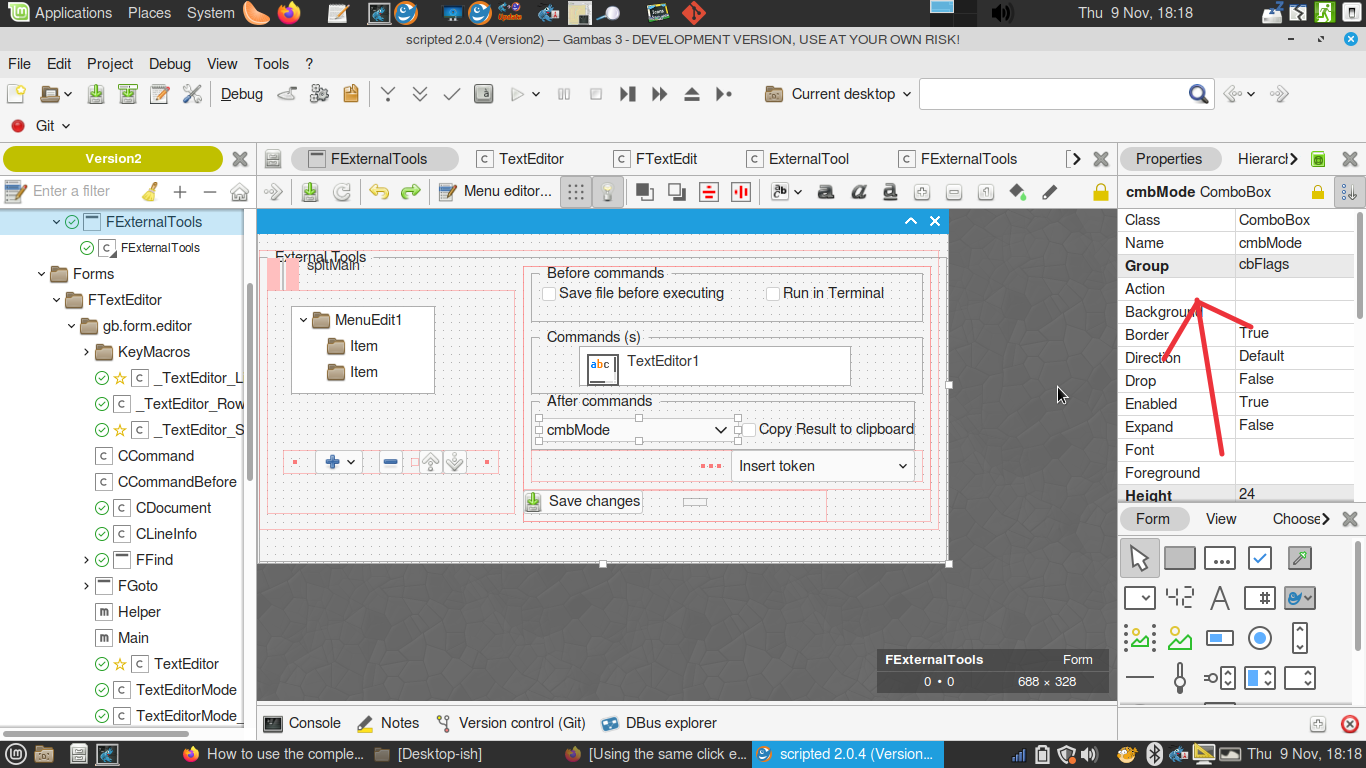The image size is (1366, 768).
Task: Click the 'Save changes' button on the form
Action: click(x=583, y=501)
